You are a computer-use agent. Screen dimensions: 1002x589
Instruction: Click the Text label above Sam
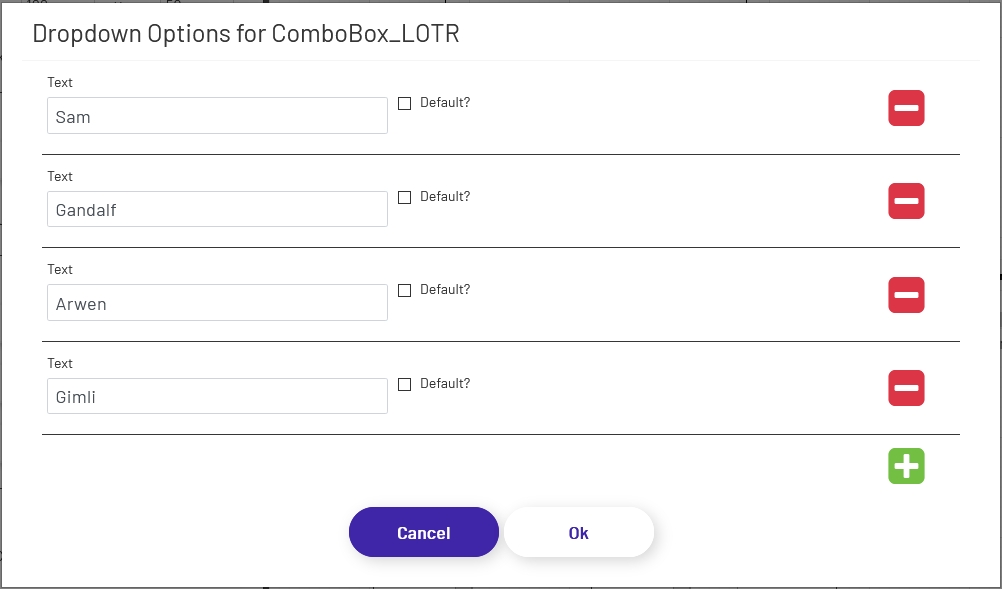coord(59,82)
